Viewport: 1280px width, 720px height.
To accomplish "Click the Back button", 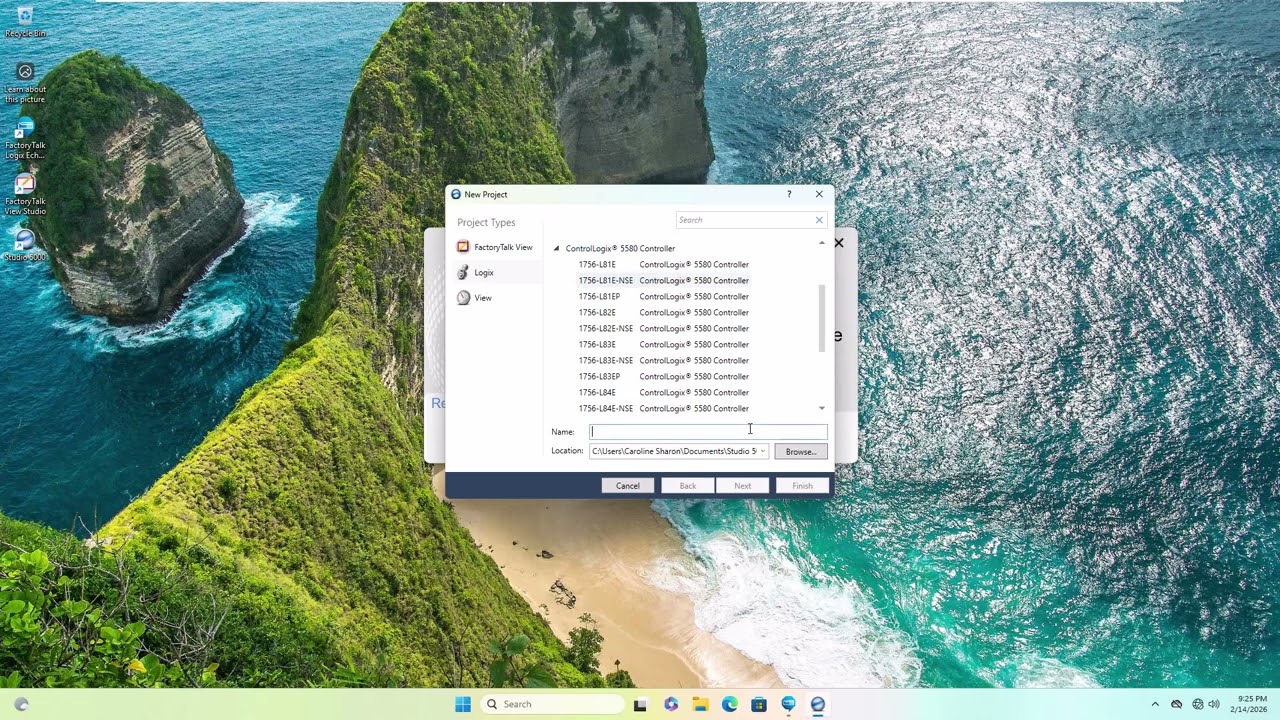I will [688, 485].
